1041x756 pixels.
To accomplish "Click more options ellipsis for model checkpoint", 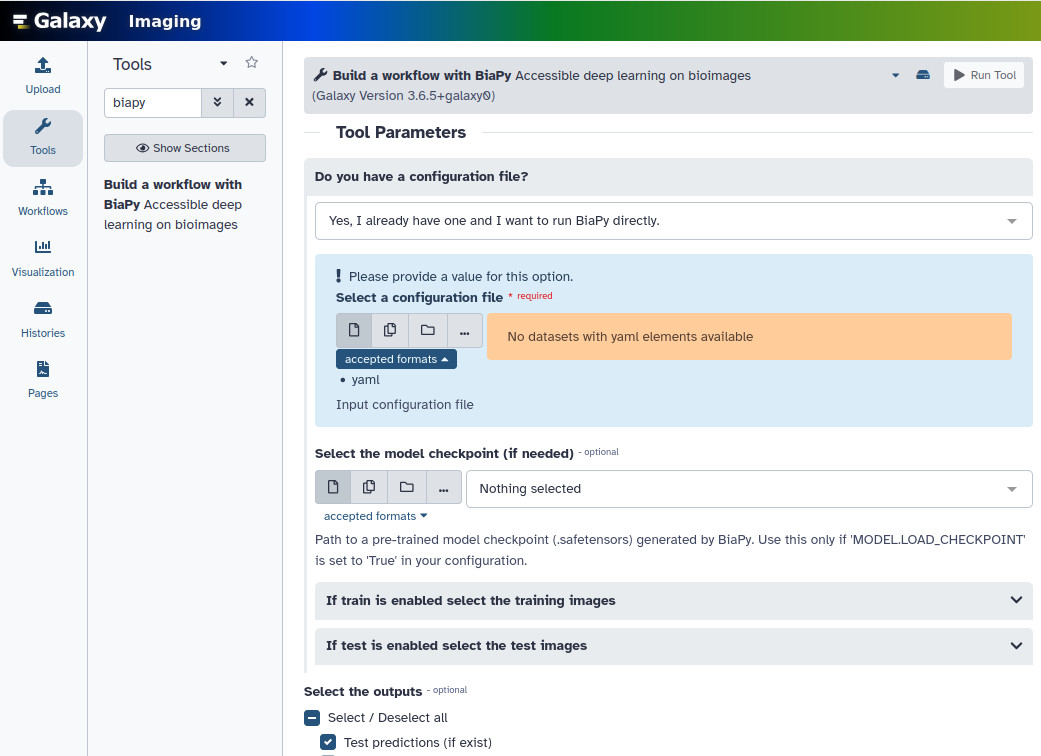I will (x=443, y=487).
